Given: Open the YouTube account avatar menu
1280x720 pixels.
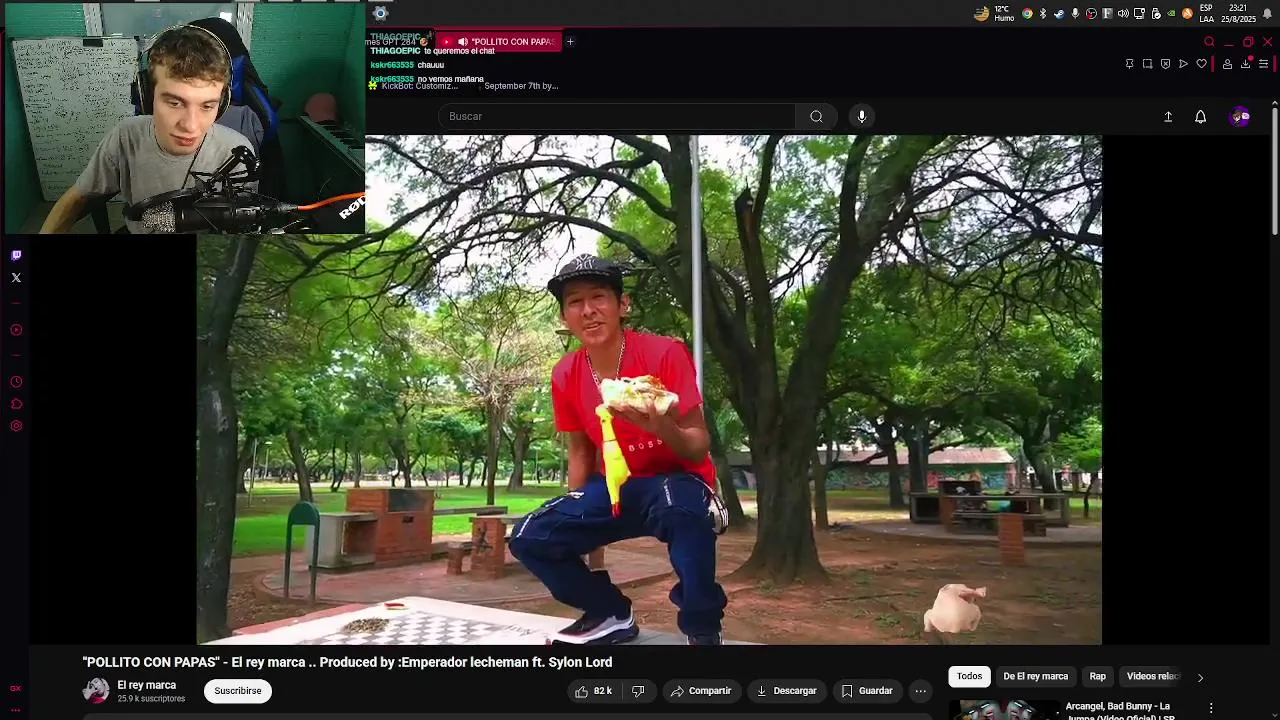Looking at the screenshot, I should (x=1240, y=117).
